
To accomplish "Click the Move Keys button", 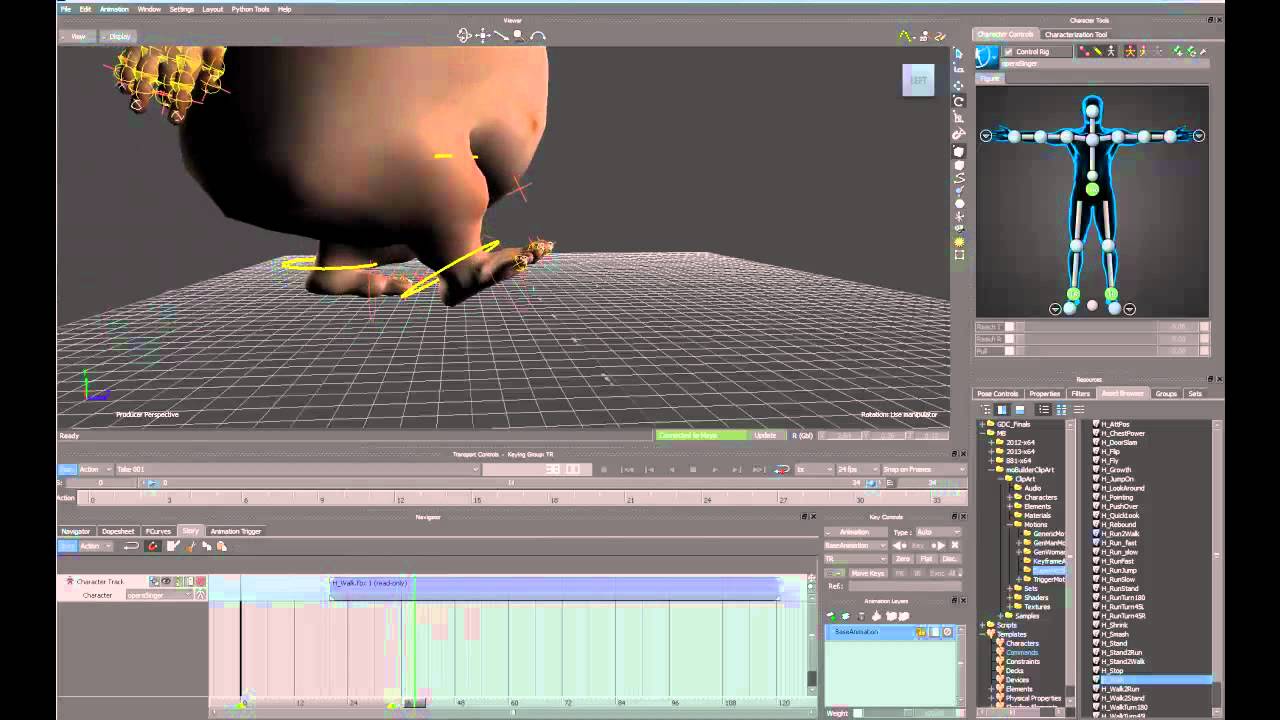I will click(868, 573).
